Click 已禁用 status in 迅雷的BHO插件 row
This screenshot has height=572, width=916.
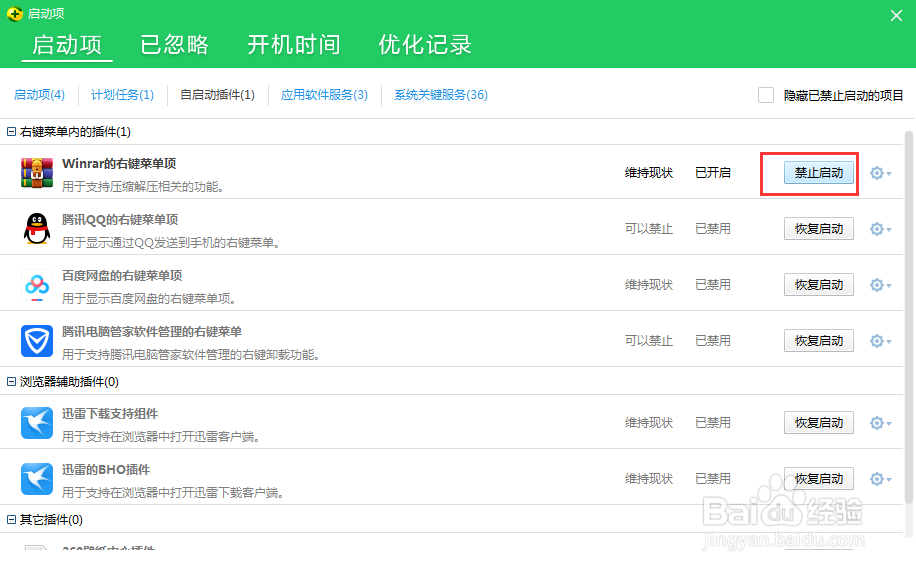(x=713, y=479)
